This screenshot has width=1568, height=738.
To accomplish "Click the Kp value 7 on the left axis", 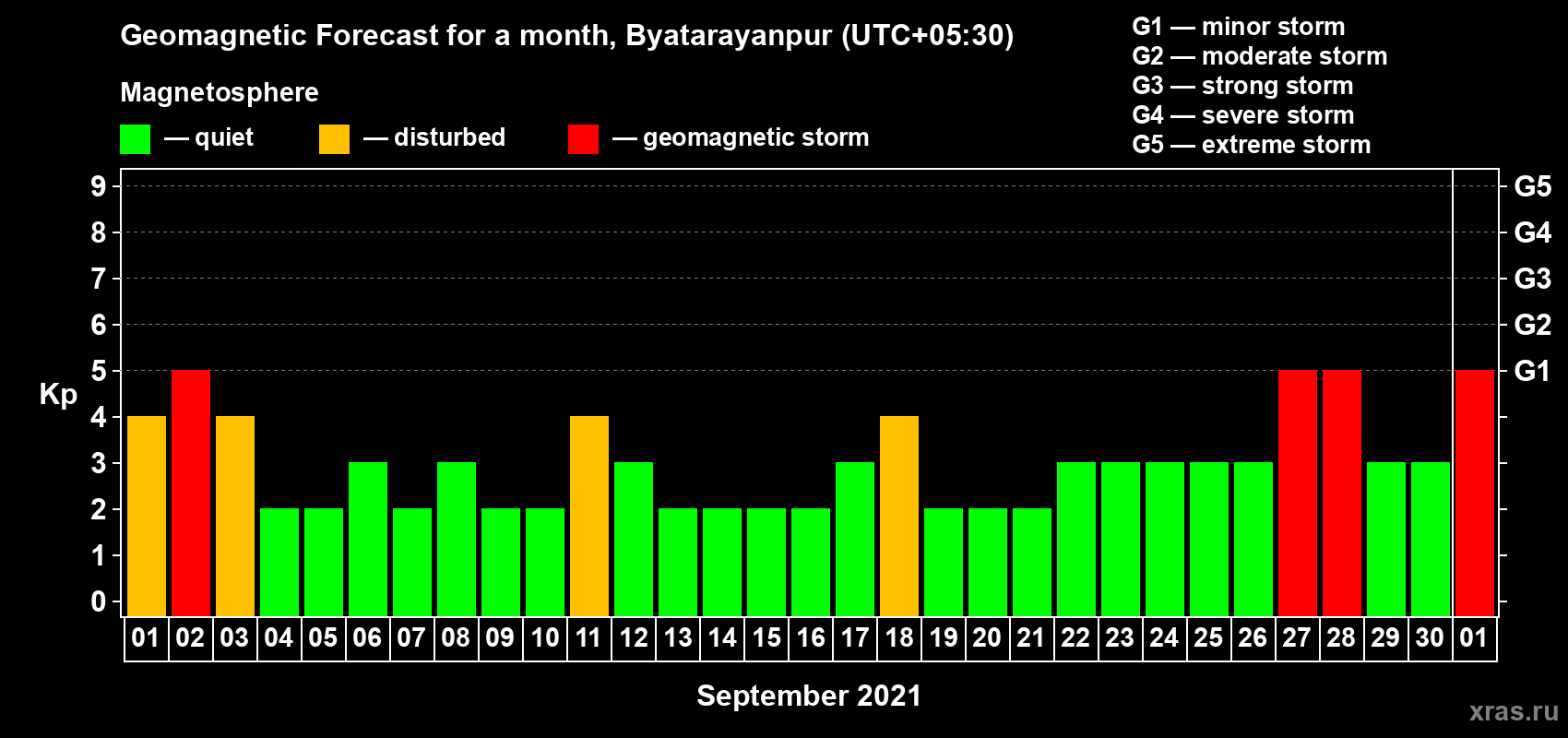I will pyautogui.click(x=99, y=279).
